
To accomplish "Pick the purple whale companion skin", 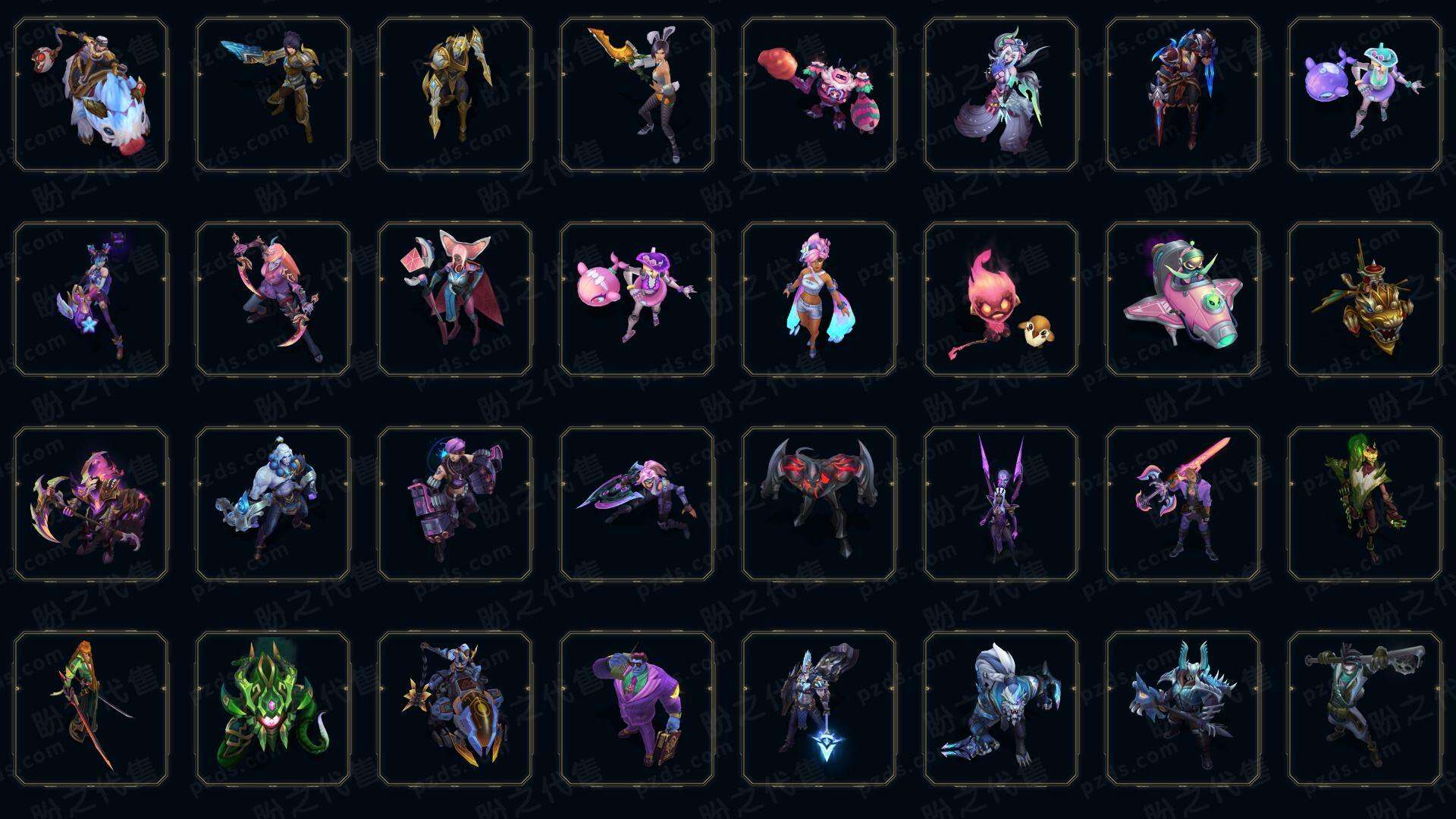I will (1365, 95).
